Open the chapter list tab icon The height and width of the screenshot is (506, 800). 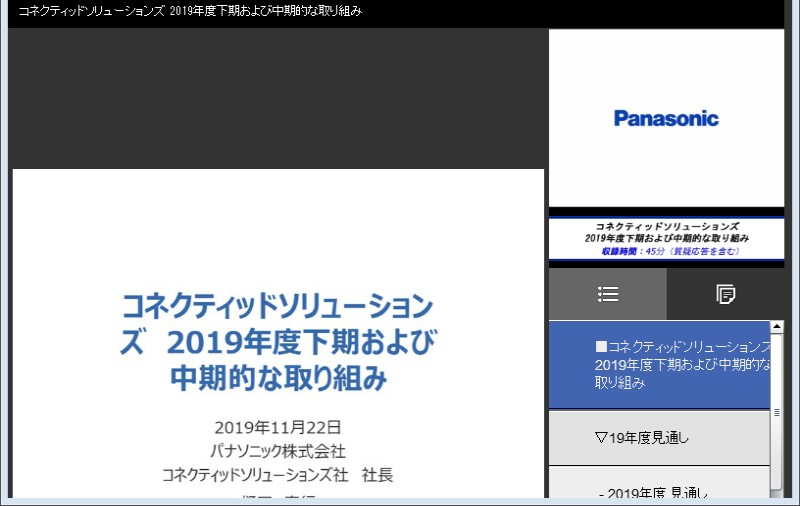tap(608, 294)
